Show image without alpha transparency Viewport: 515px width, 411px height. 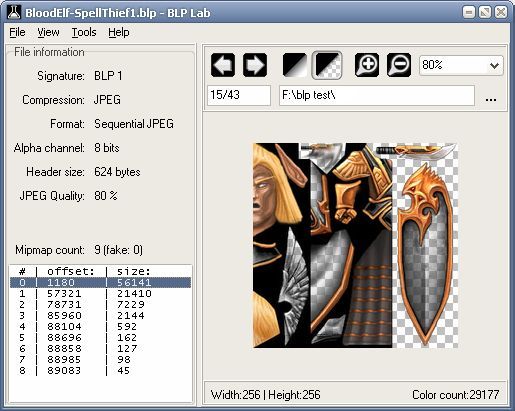click(x=295, y=65)
